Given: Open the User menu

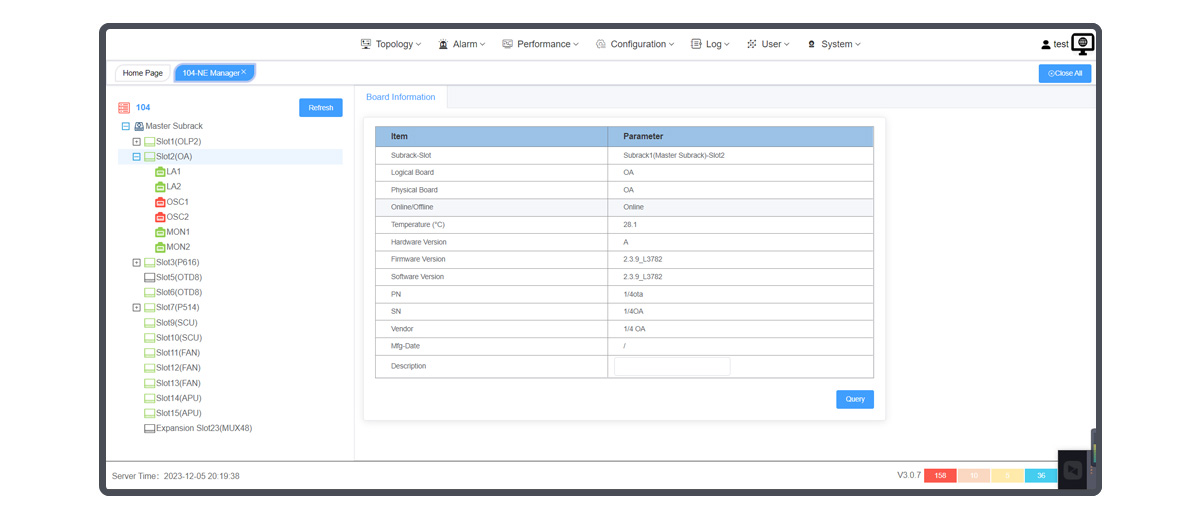Looking at the screenshot, I should coord(768,44).
